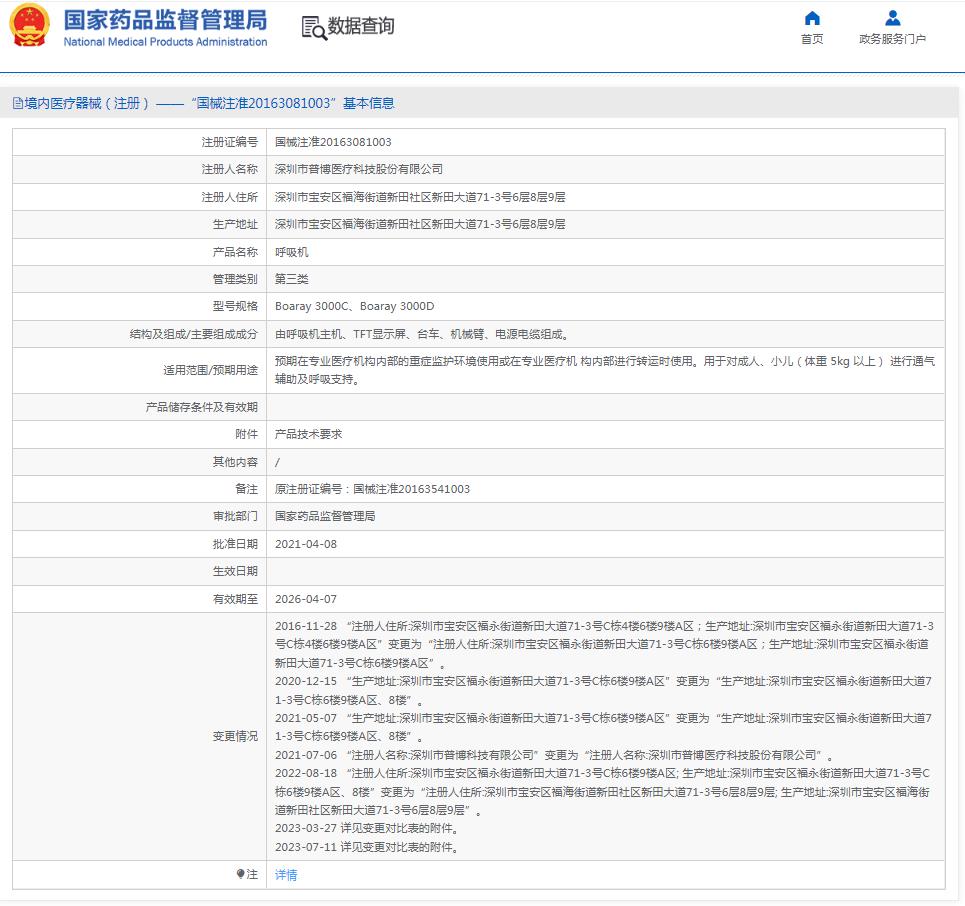Open the 政务服务门户 portal link
Image resolution: width=965 pixels, height=906 pixels.
click(892, 40)
